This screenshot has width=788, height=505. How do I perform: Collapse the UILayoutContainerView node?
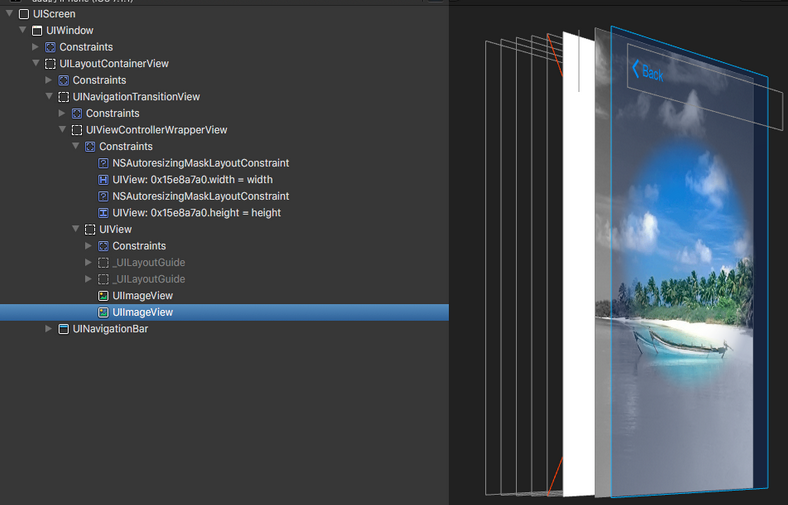(36, 63)
